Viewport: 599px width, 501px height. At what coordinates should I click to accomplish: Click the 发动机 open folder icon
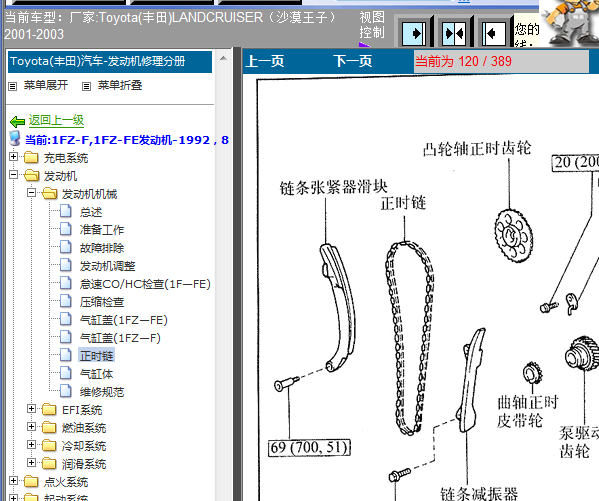tap(31, 175)
